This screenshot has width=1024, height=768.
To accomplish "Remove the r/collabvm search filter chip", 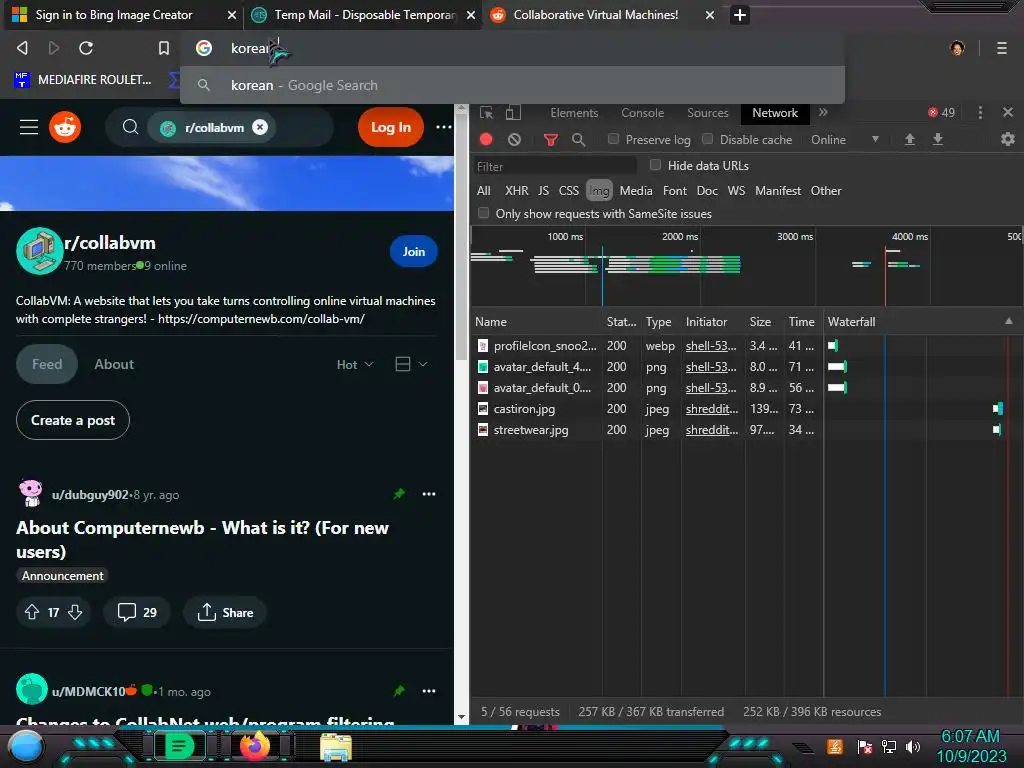I will point(260,127).
